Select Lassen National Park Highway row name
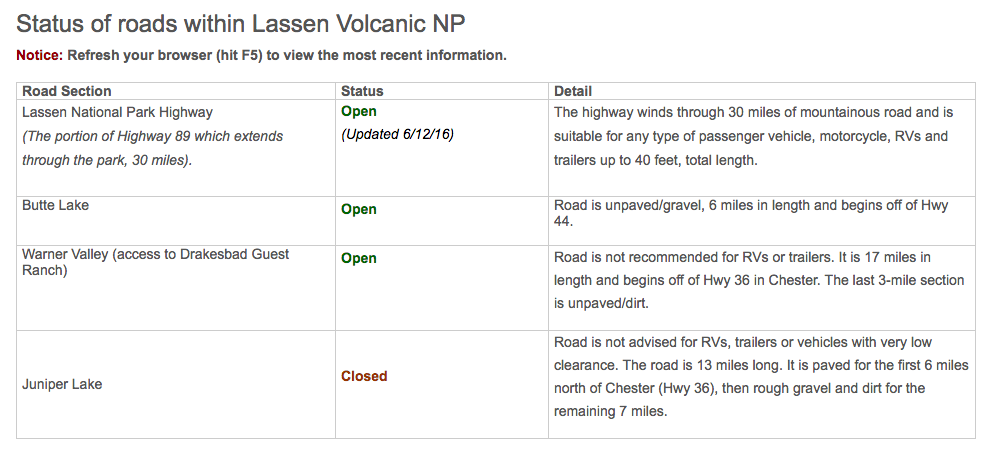The height and width of the screenshot is (458, 991). [x=118, y=112]
